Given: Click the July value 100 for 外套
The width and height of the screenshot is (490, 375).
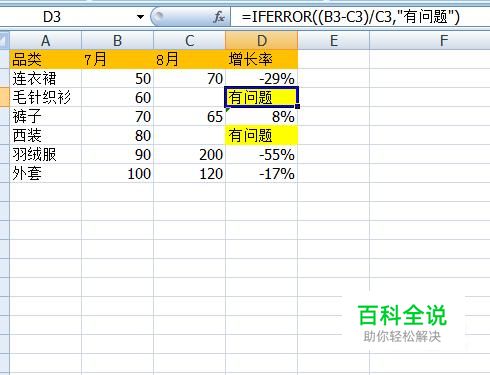Looking at the screenshot, I should pyautogui.click(x=117, y=173).
